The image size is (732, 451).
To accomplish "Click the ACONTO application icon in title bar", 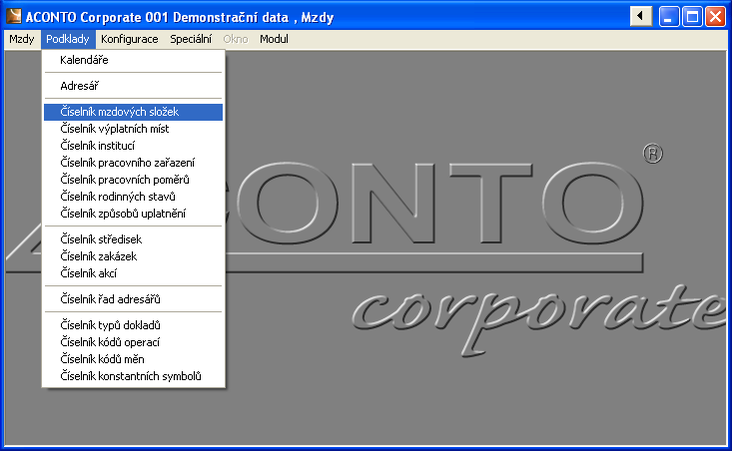I will pyautogui.click(x=14, y=16).
